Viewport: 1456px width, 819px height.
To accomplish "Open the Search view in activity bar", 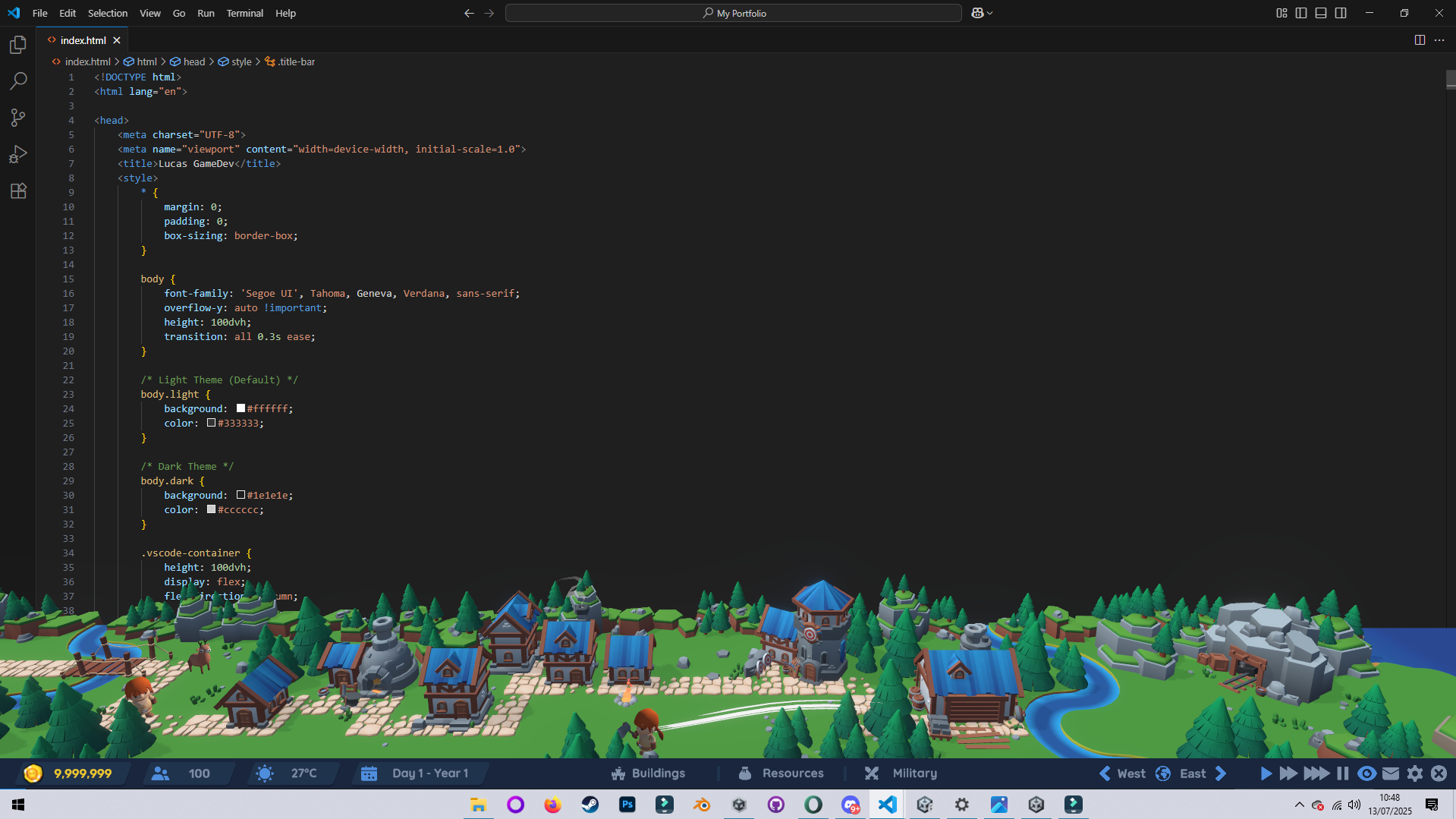I will coord(18,80).
